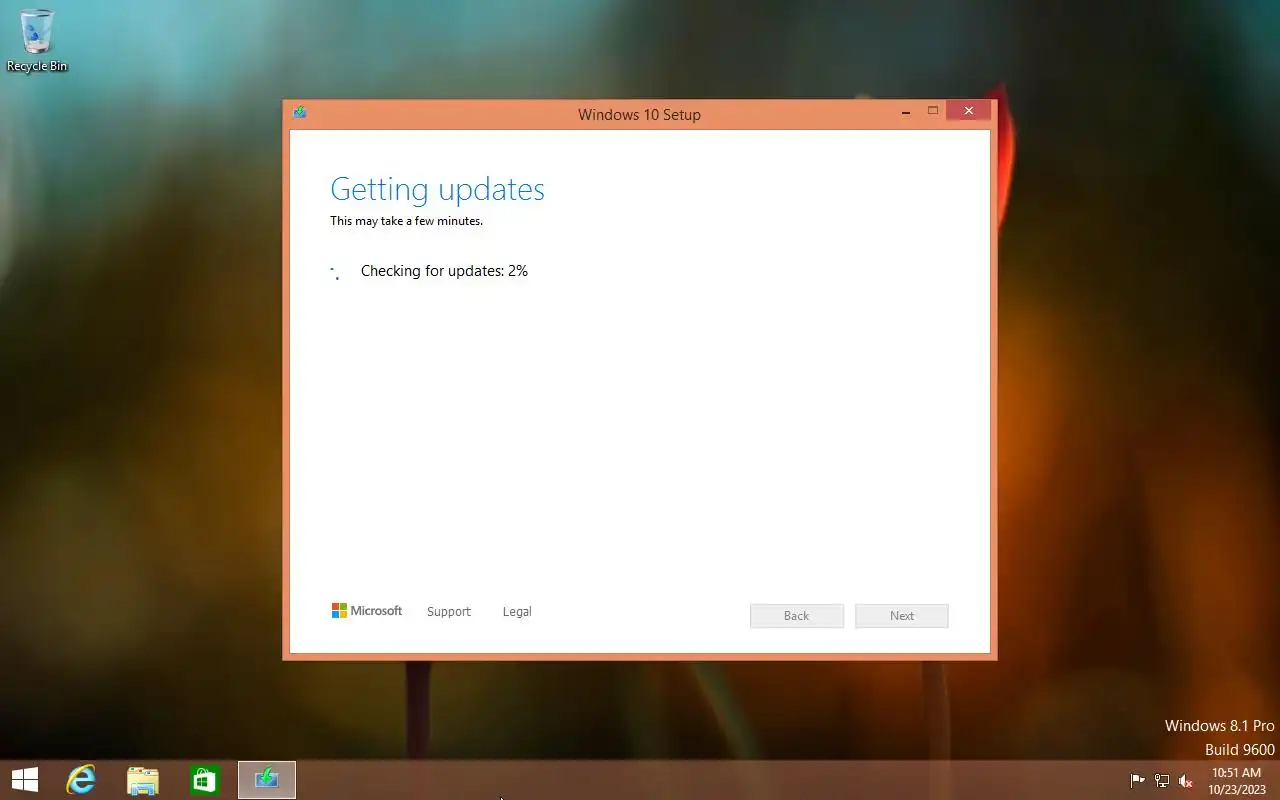Click the Windows Start button

(x=24, y=780)
